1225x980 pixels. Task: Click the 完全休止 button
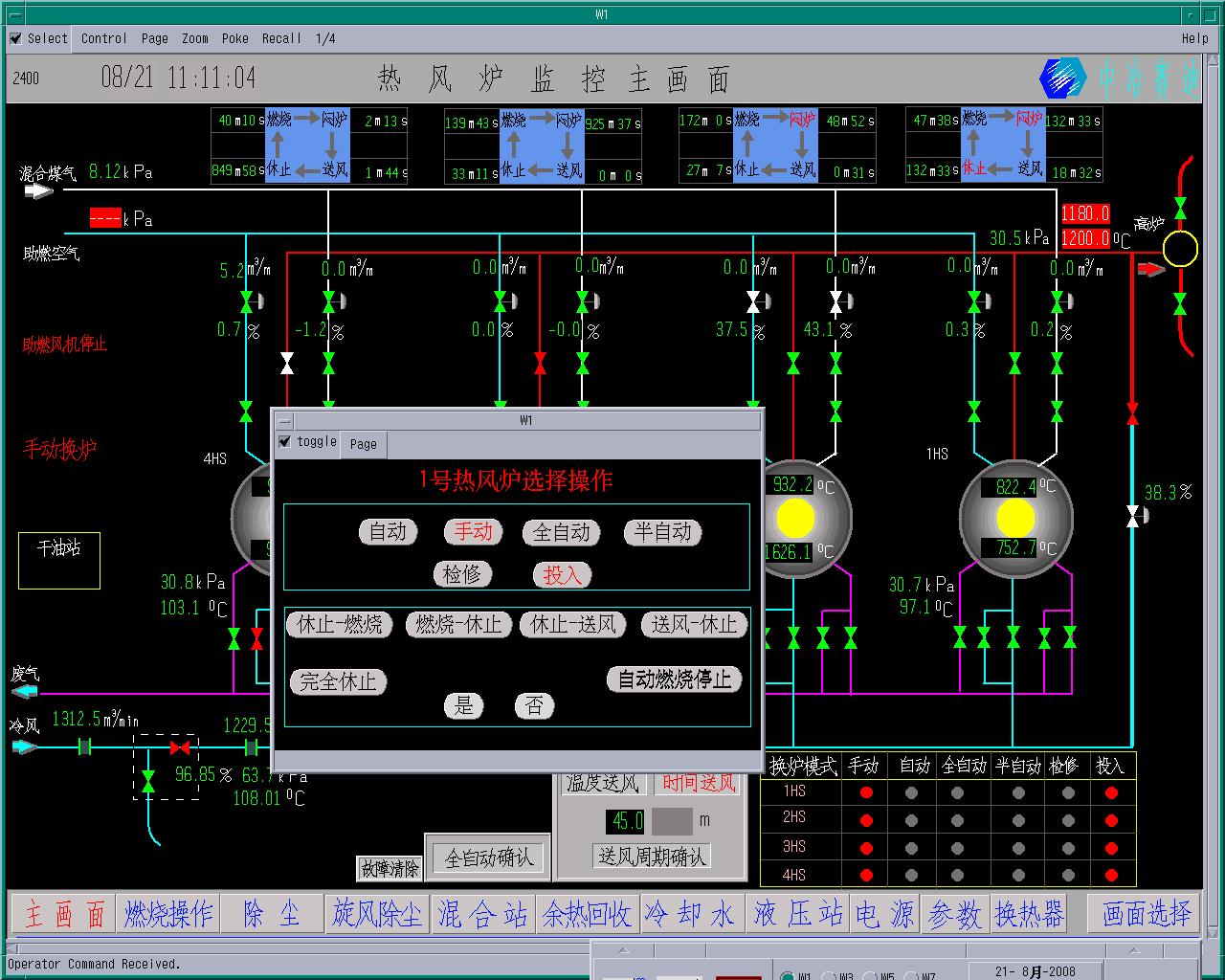[x=338, y=682]
